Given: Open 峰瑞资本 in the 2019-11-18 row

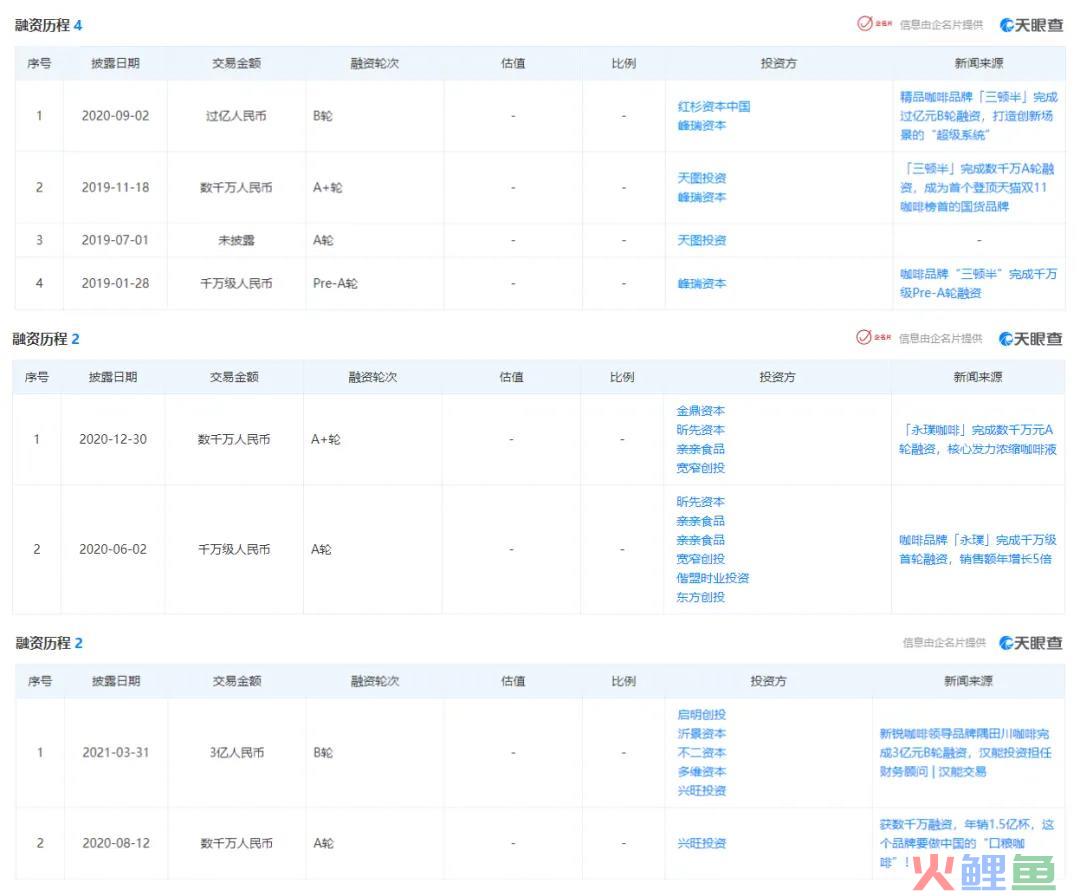Looking at the screenshot, I should point(701,197).
